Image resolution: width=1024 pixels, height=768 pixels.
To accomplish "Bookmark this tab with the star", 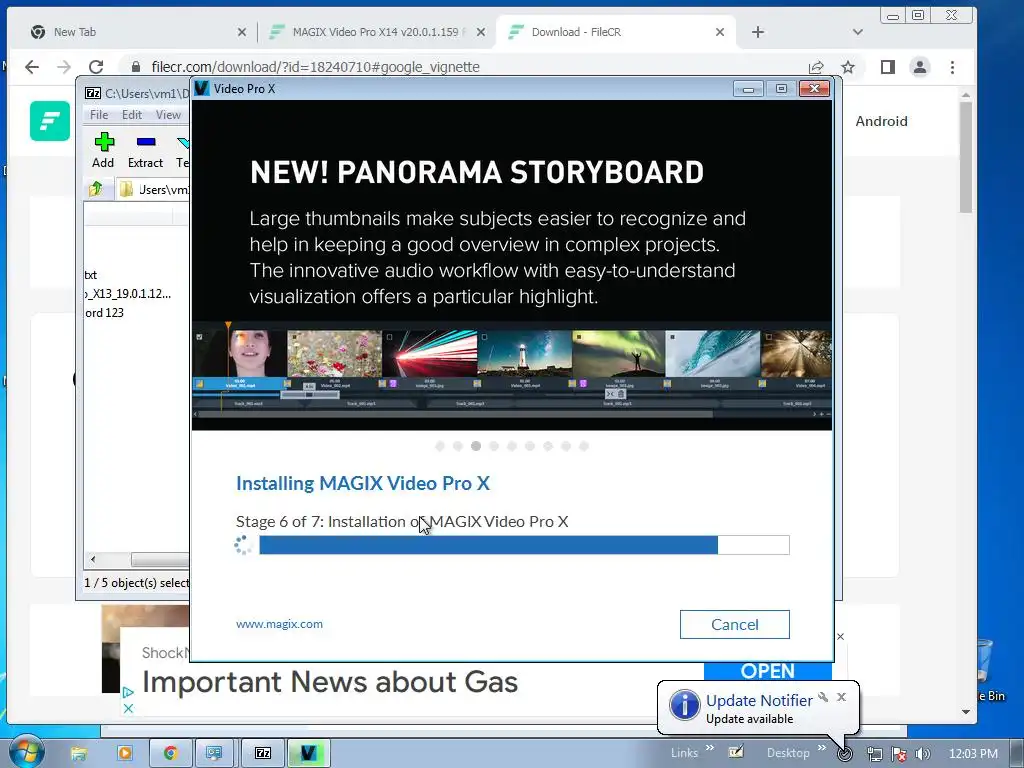I will click(848, 67).
